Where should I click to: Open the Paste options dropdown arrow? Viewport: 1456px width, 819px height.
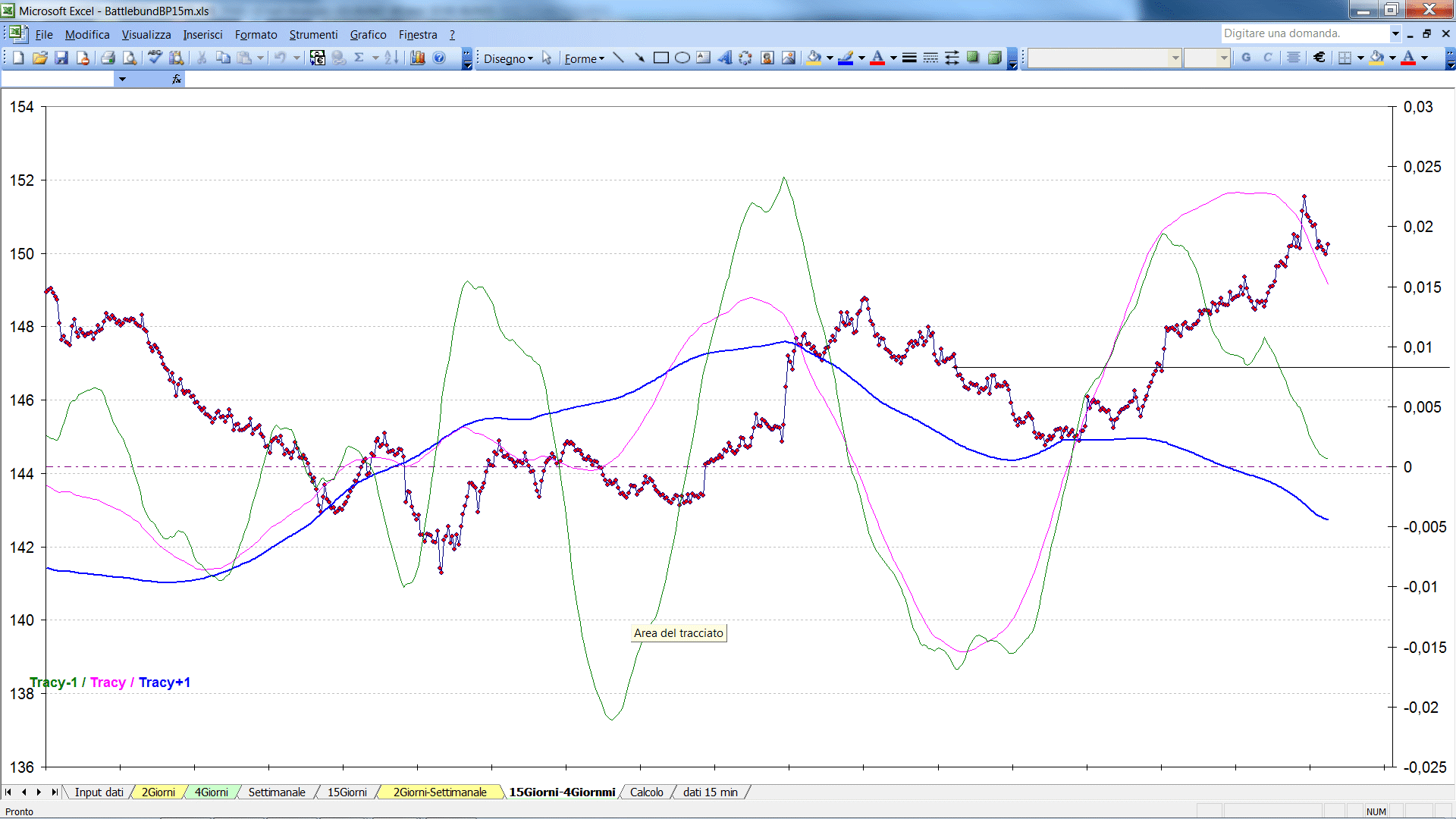(260, 58)
